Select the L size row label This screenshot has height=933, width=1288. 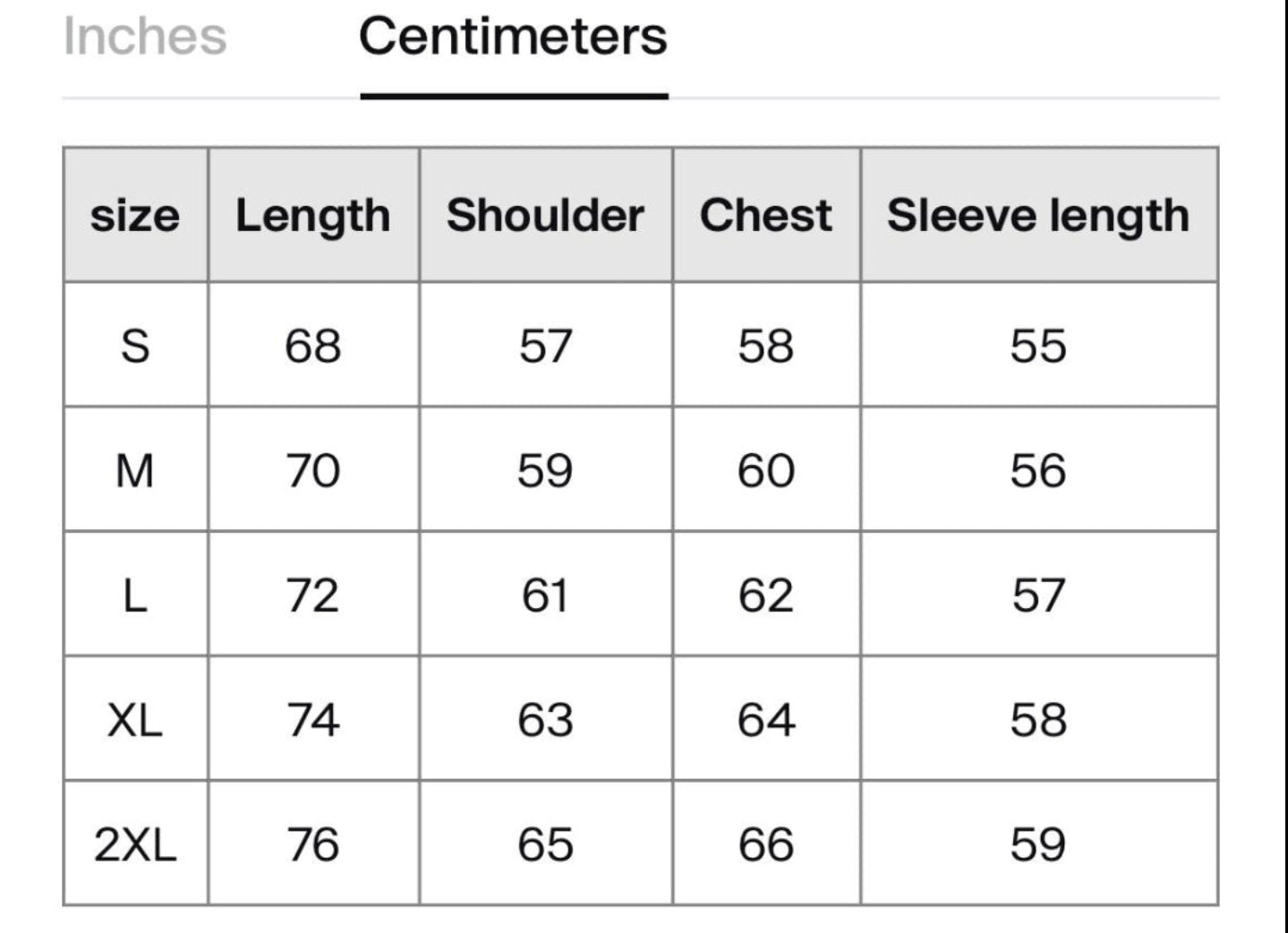135,595
